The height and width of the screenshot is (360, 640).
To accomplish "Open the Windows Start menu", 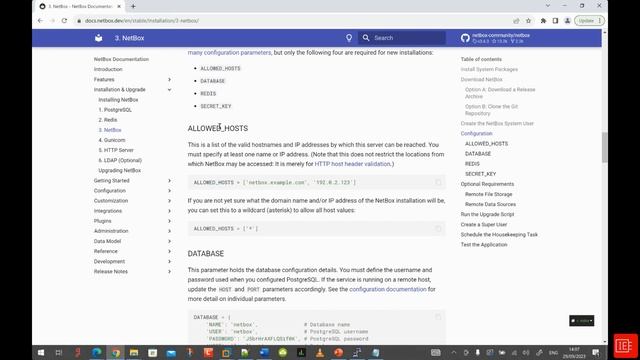I will tap(41, 353).
